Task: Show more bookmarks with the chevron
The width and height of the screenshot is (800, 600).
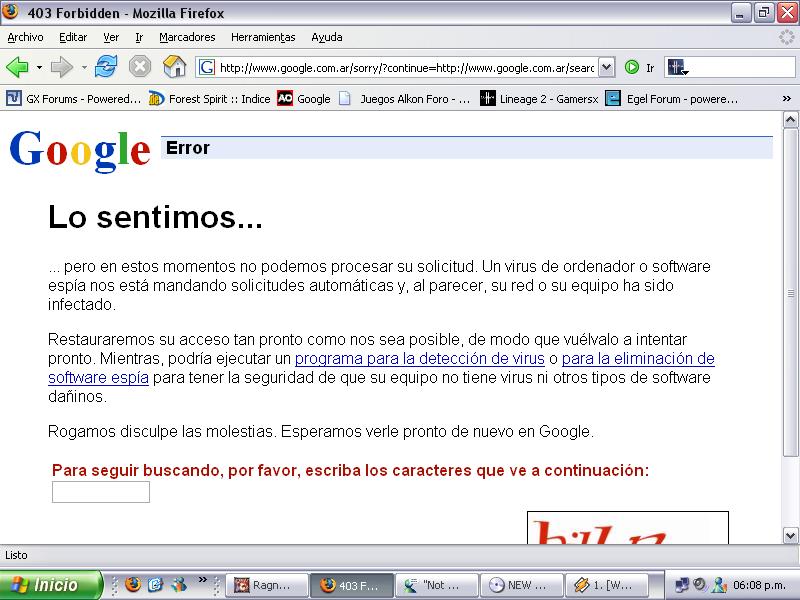Action: coord(787,99)
